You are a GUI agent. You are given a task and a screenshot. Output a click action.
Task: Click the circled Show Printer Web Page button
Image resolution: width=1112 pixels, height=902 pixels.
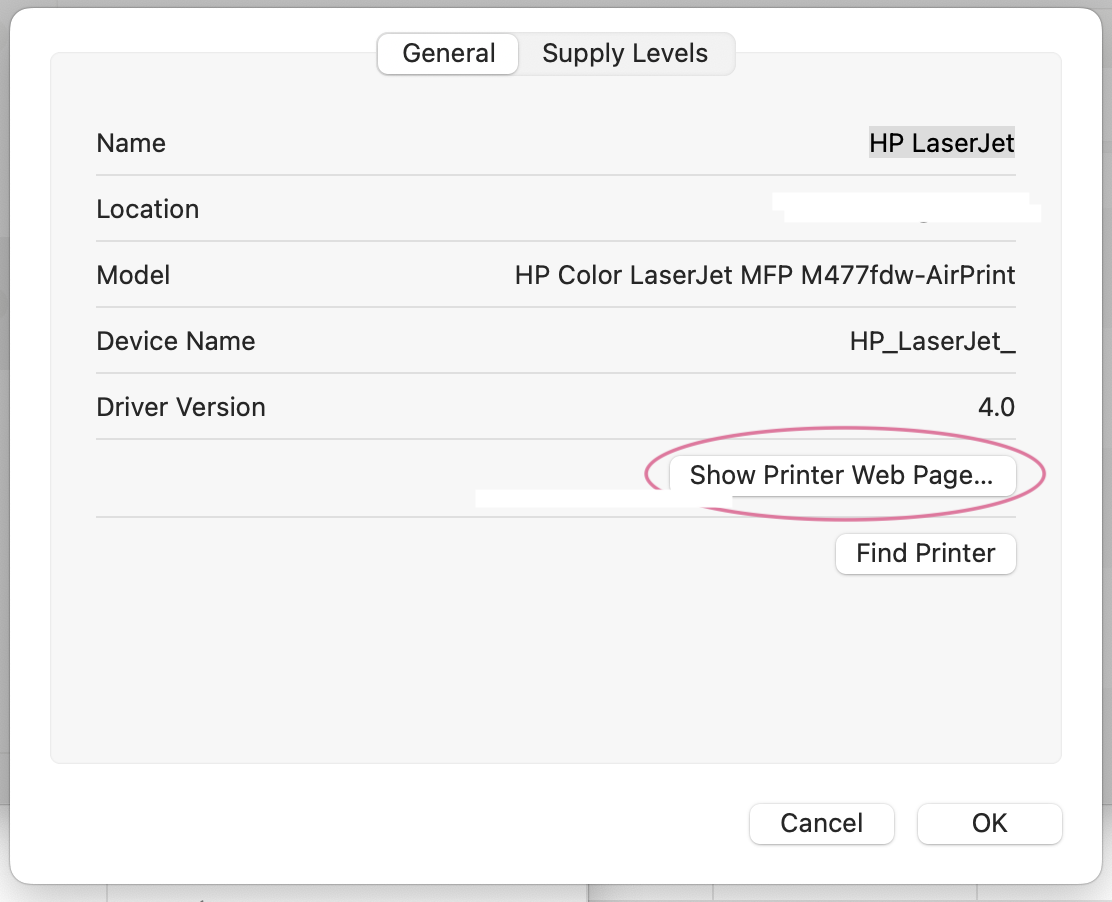coord(842,475)
